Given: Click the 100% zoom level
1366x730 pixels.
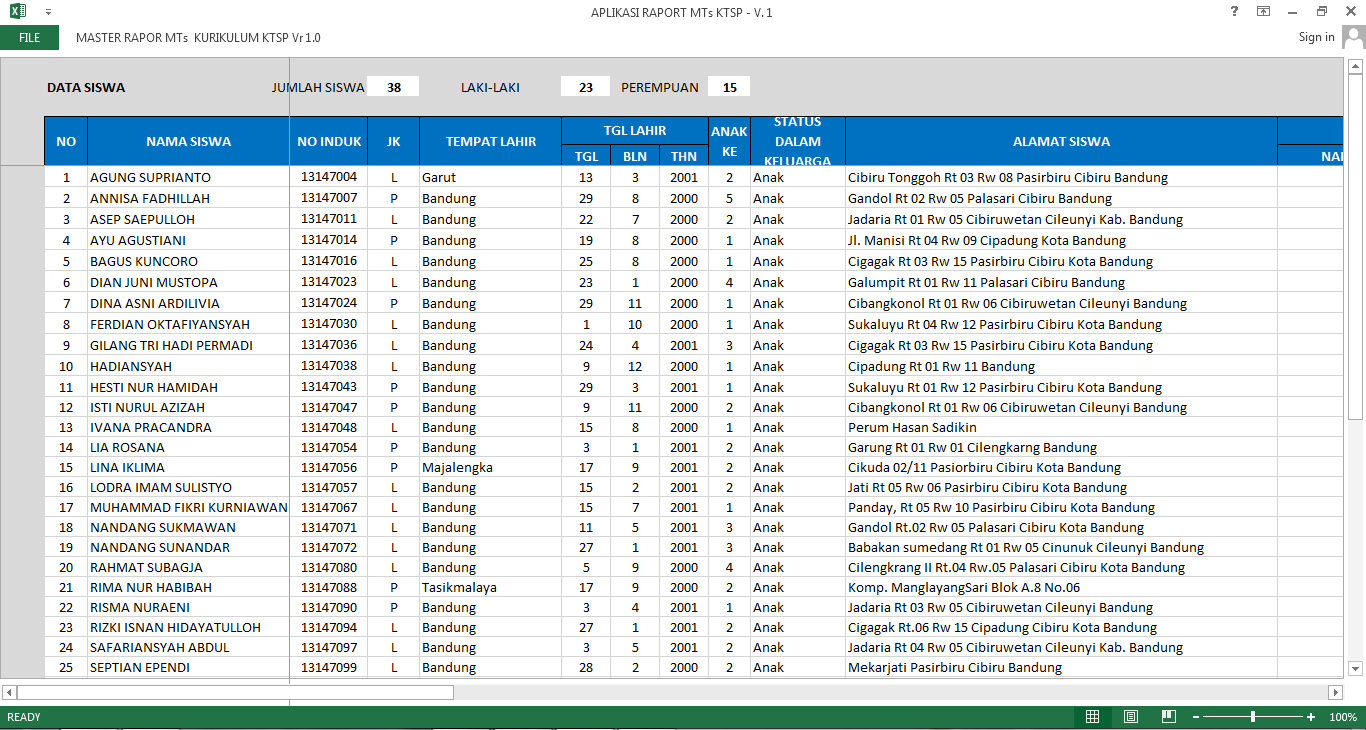Looking at the screenshot, I should [1343, 717].
